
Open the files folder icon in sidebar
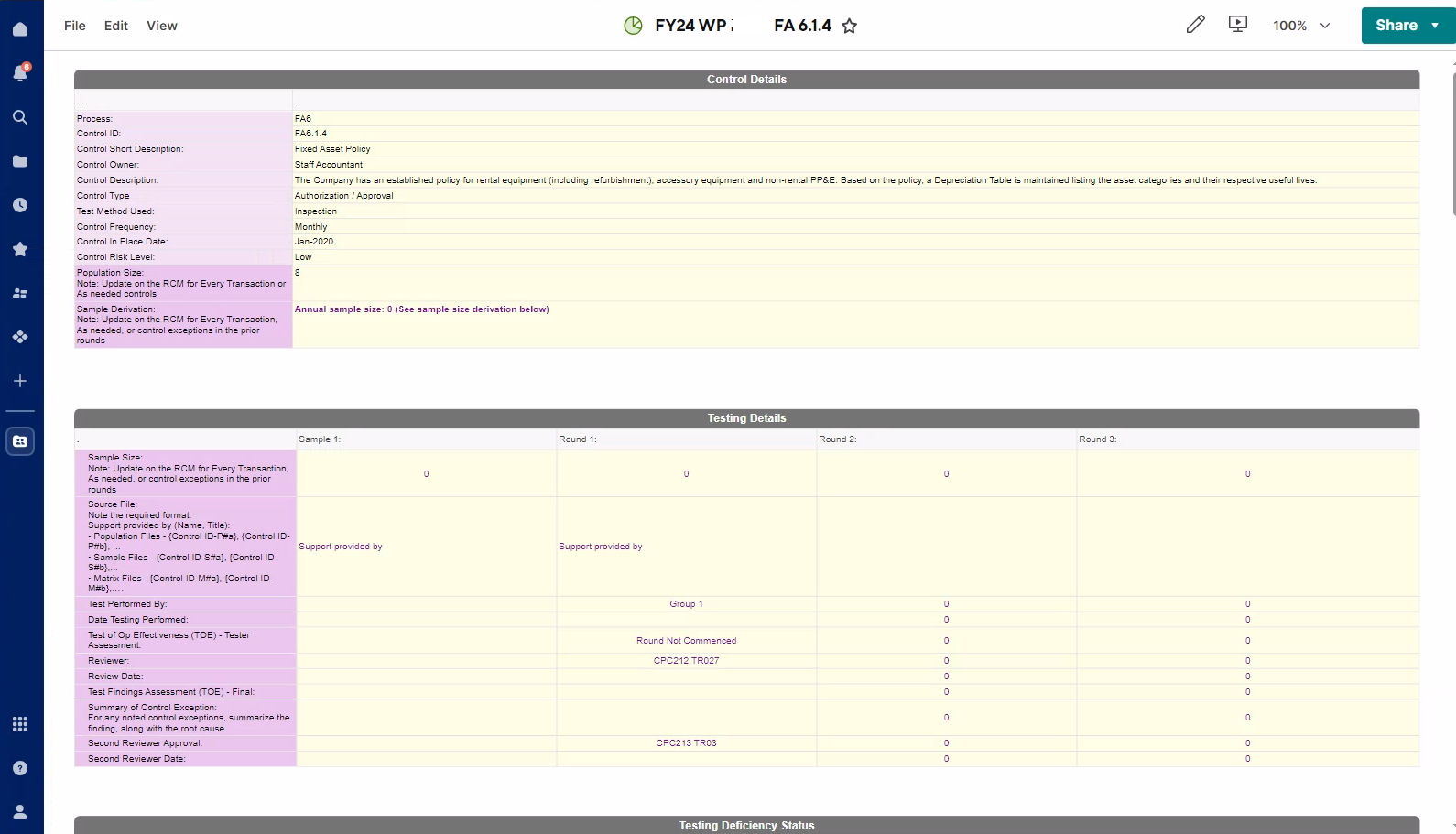point(20,161)
